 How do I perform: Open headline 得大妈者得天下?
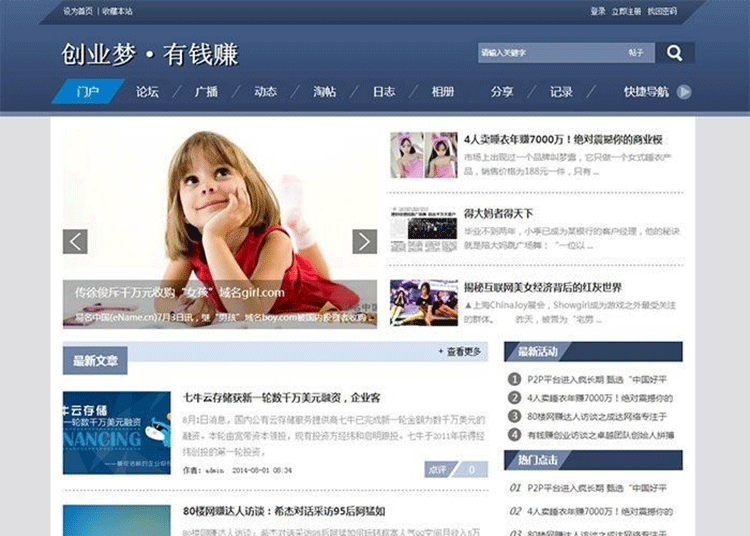(x=498, y=213)
